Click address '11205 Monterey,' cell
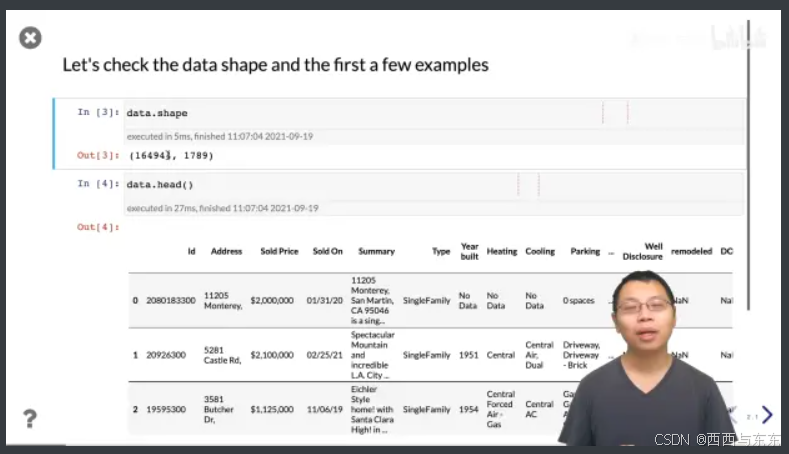 223,300
